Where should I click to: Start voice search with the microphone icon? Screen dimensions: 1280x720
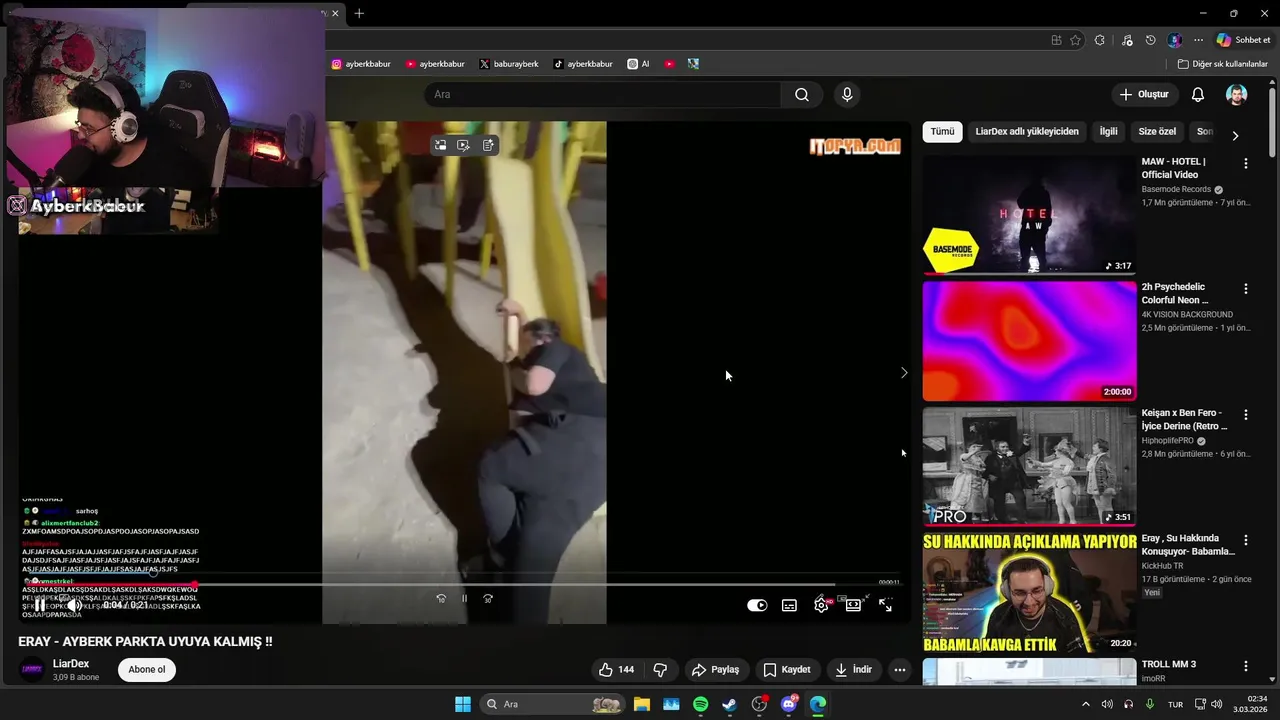click(x=847, y=94)
